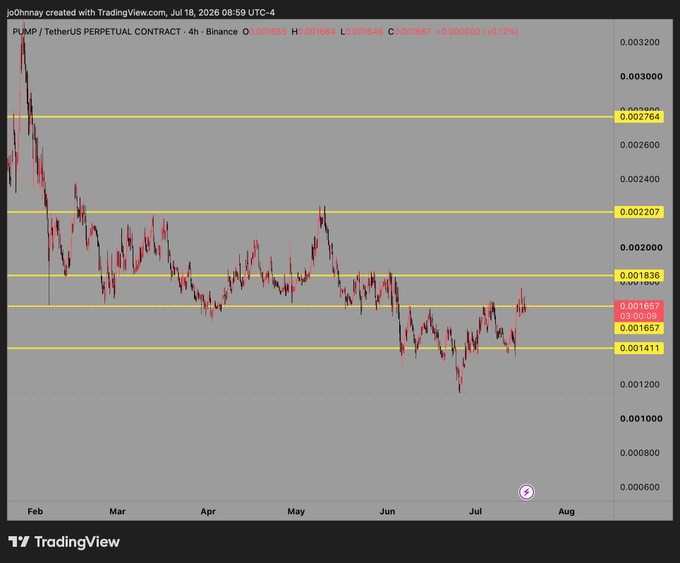
Task: Click the low value 0.001646
Action: pyautogui.click(x=364, y=32)
